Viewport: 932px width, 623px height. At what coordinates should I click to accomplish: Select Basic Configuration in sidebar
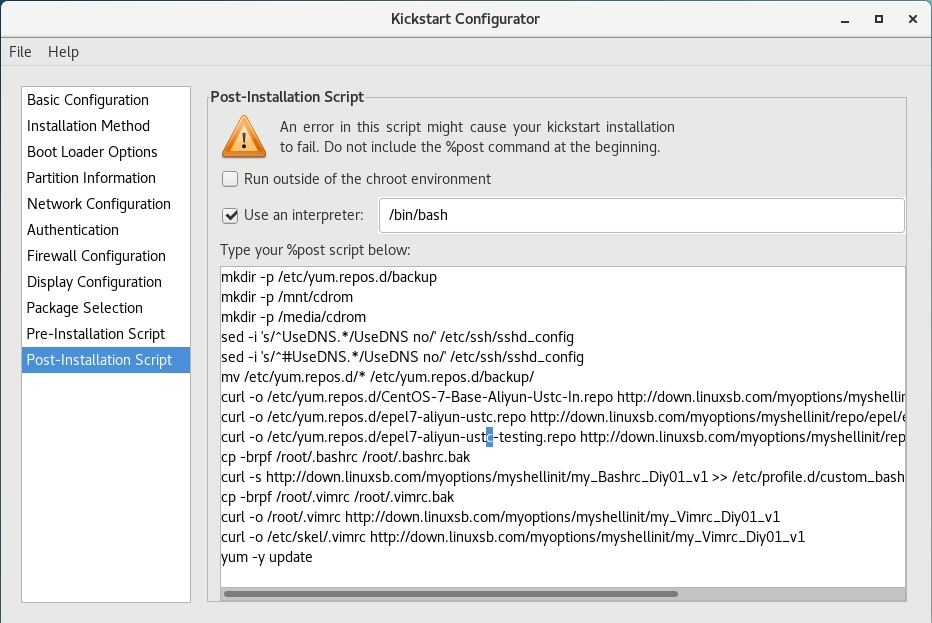tap(88, 100)
